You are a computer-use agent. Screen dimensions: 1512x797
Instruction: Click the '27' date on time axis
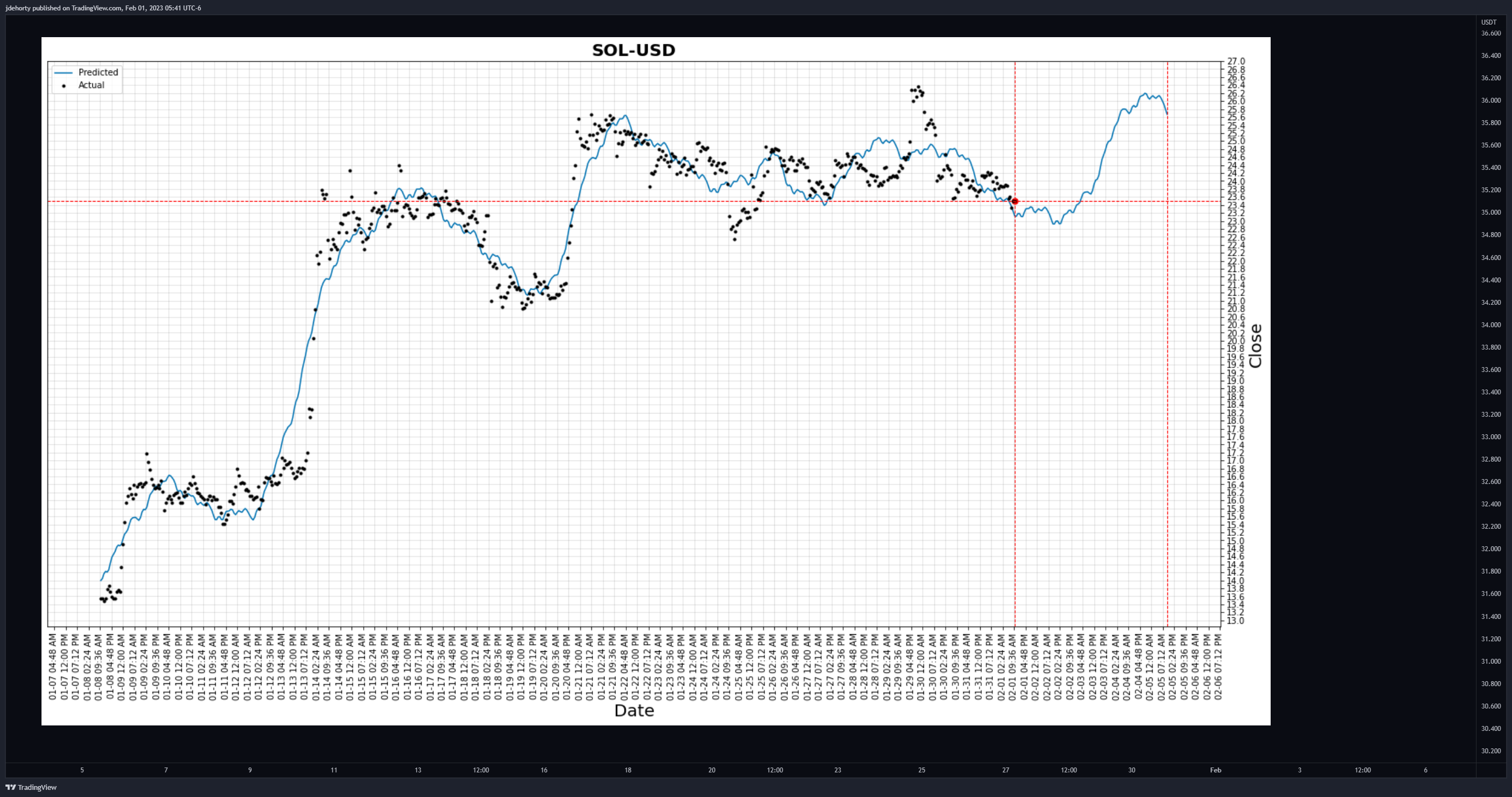(x=1006, y=770)
